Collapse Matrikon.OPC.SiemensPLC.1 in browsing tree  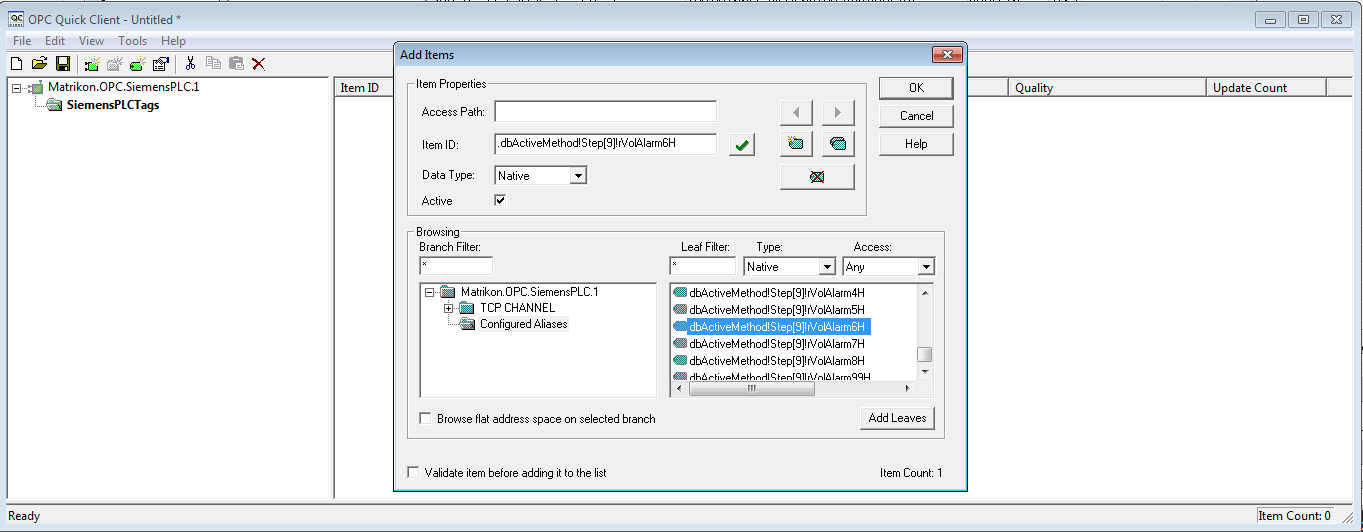pos(430,292)
